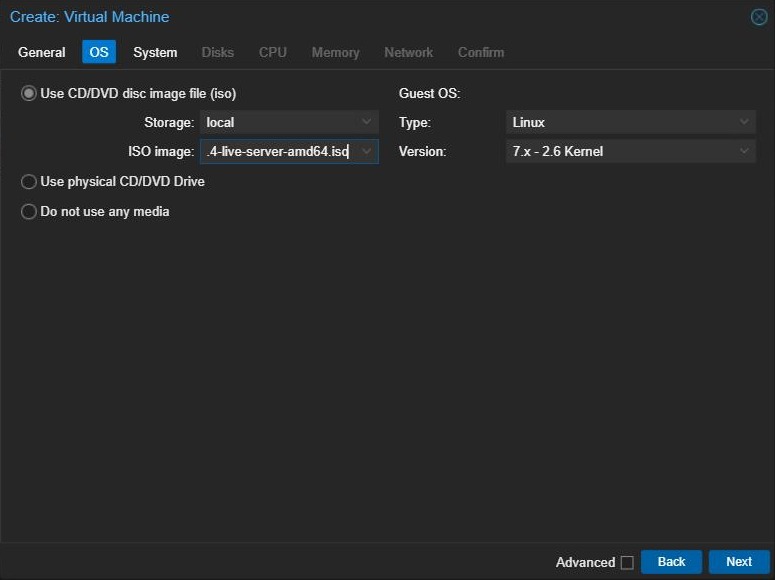Click the Storage: label
The width and height of the screenshot is (775, 580).
(x=169, y=122)
